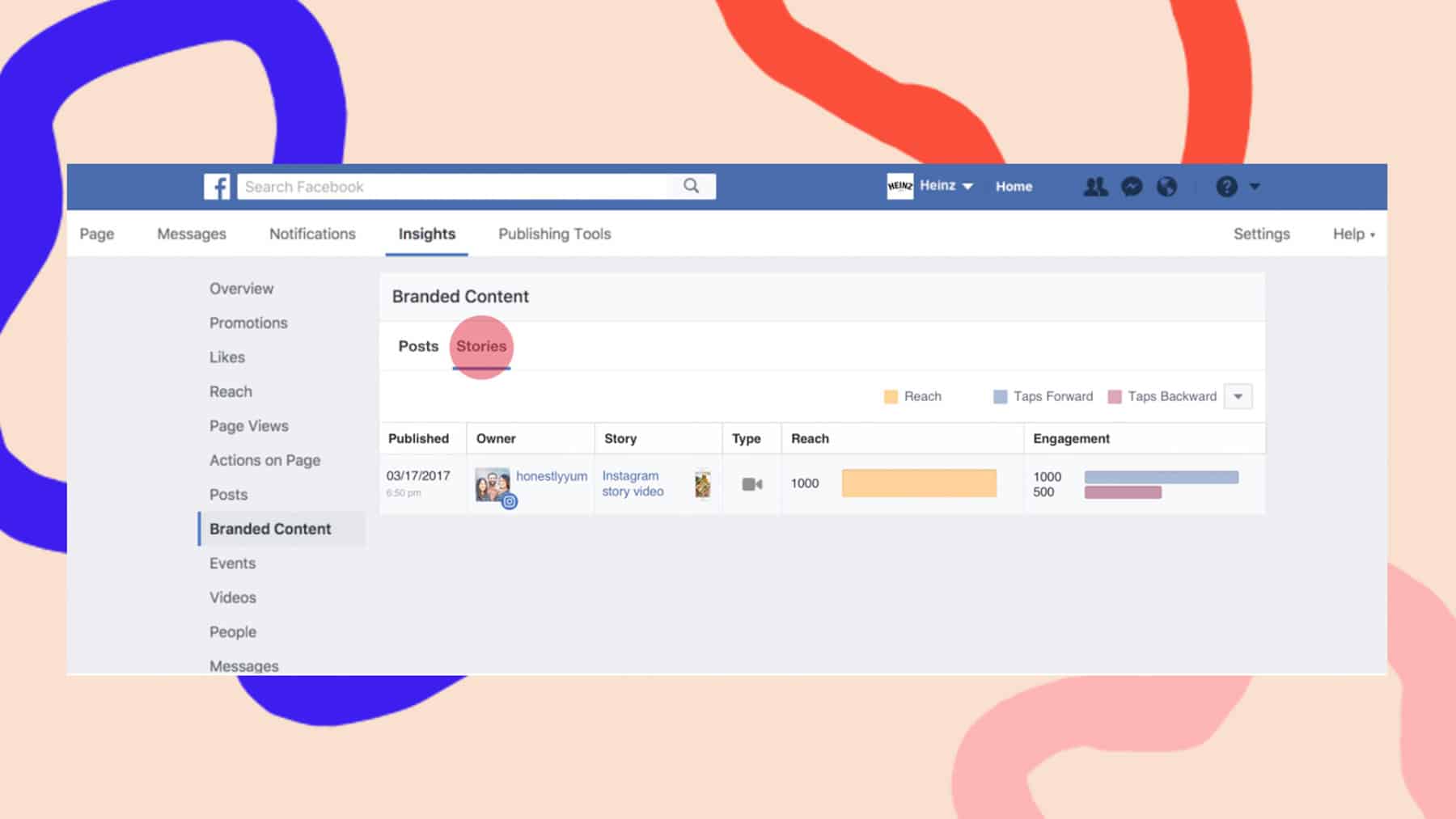This screenshot has width=1456, height=819.
Task: Open the Instagram story video link
Action: coord(633,483)
